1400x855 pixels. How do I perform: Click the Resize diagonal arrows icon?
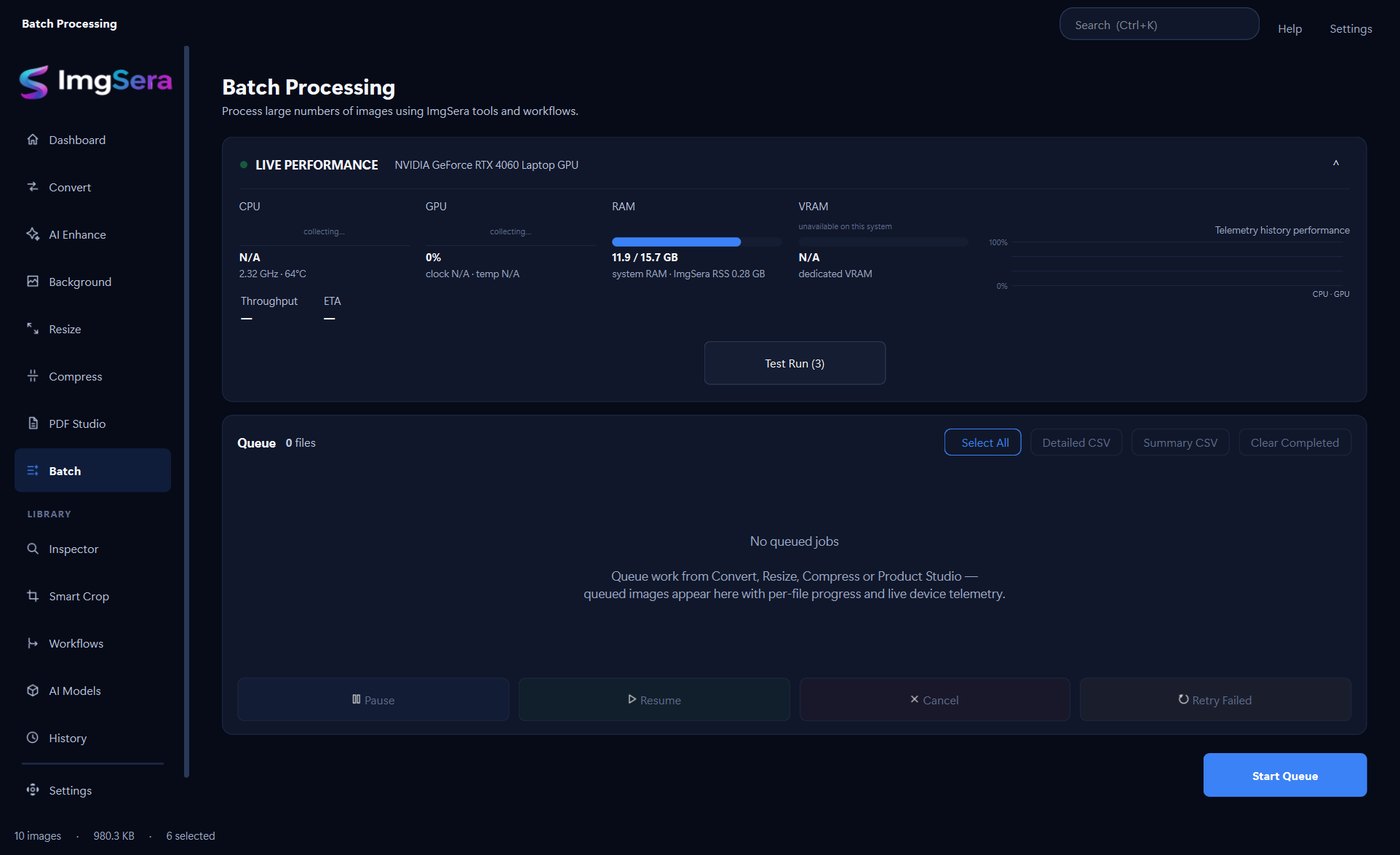click(x=33, y=329)
